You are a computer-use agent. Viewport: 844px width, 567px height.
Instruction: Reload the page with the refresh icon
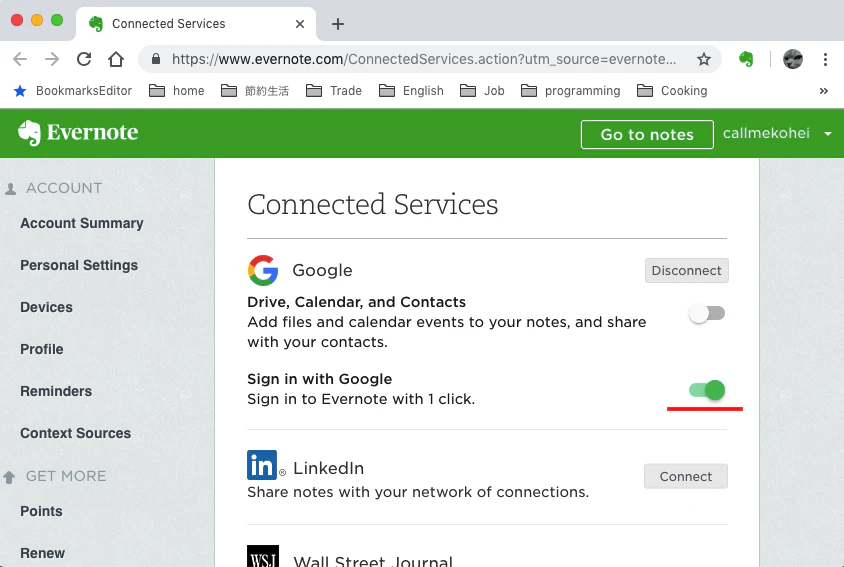(x=84, y=59)
